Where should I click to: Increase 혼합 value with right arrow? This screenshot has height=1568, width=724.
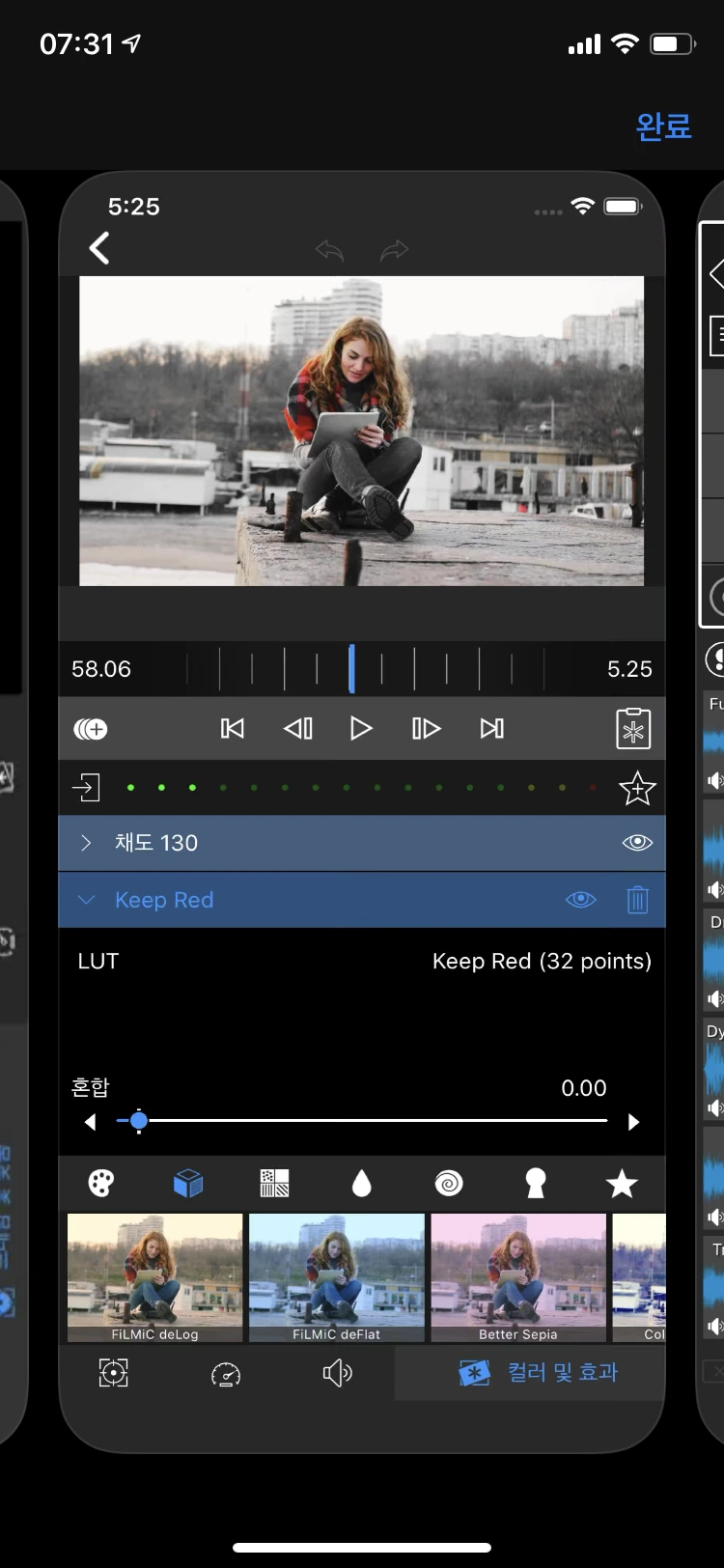click(x=633, y=1122)
